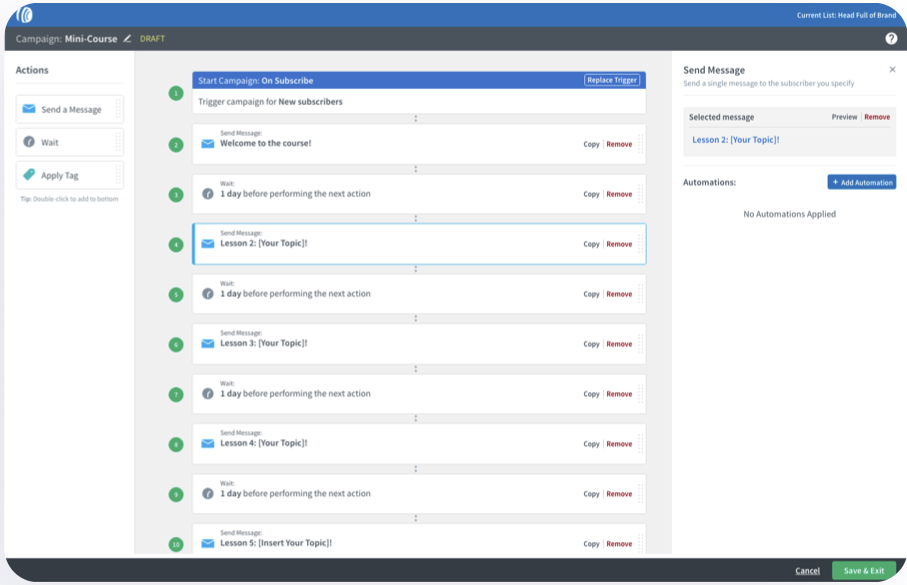
Task: Click step number 4 green circle
Action: click(x=176, y=245)
